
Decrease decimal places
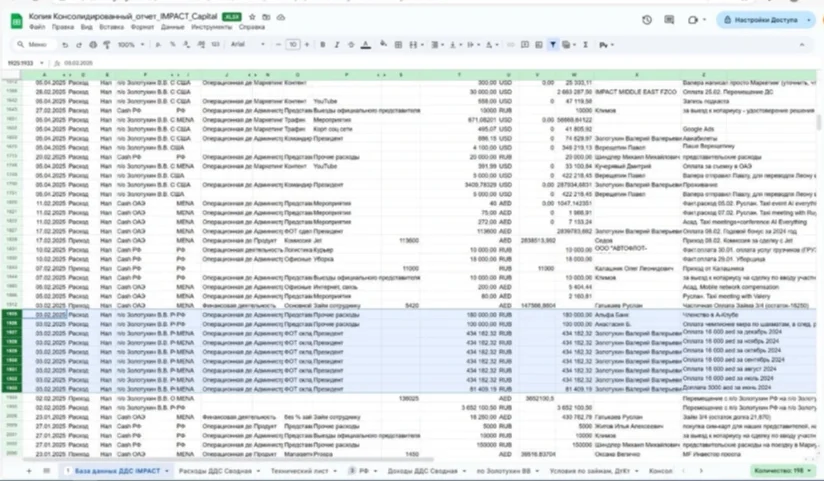186,45
